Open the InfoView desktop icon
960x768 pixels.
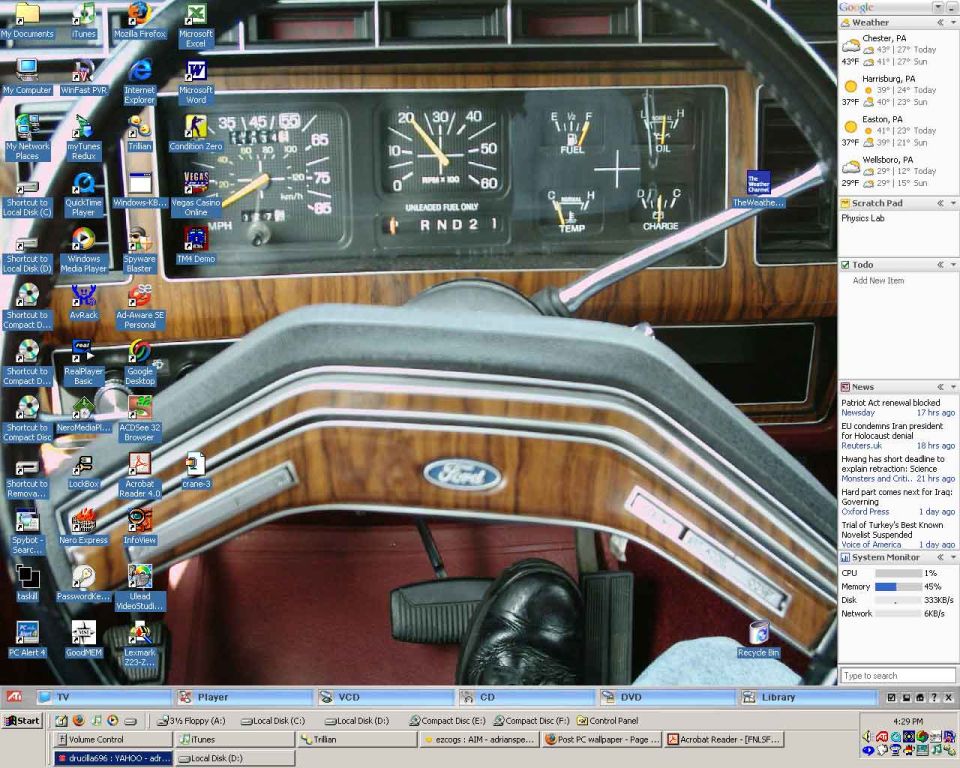(x=140, y=527)
